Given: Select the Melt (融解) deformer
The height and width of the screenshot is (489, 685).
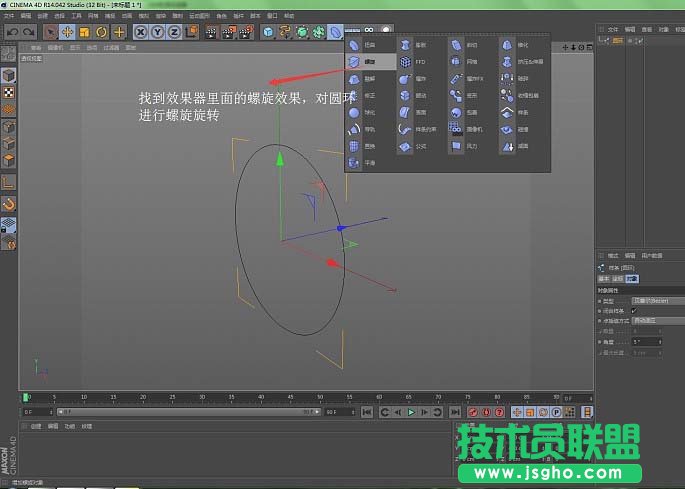Looking at the screenshot, I should click(x=370, y=79).
